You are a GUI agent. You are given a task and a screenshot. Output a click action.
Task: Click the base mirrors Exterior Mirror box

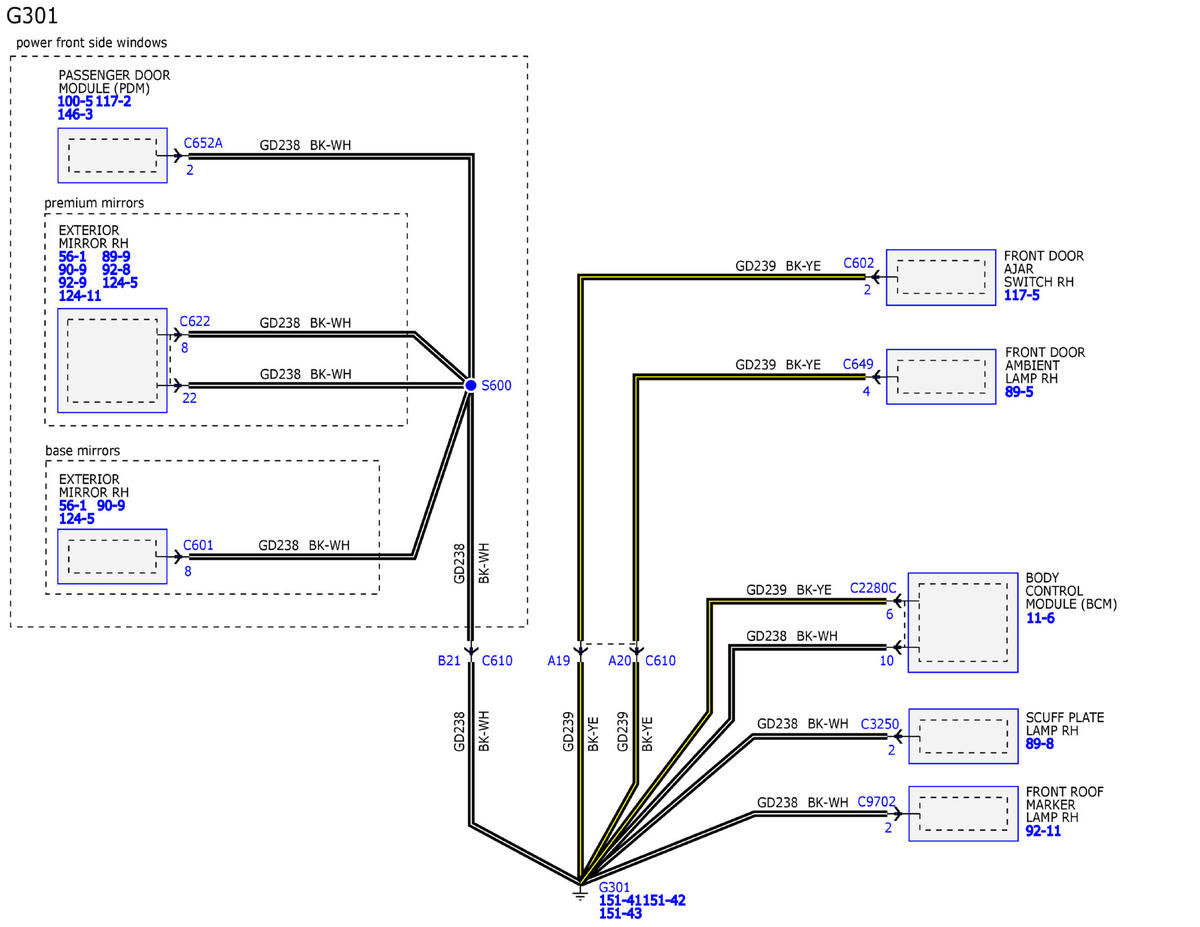tap(112, 557)
